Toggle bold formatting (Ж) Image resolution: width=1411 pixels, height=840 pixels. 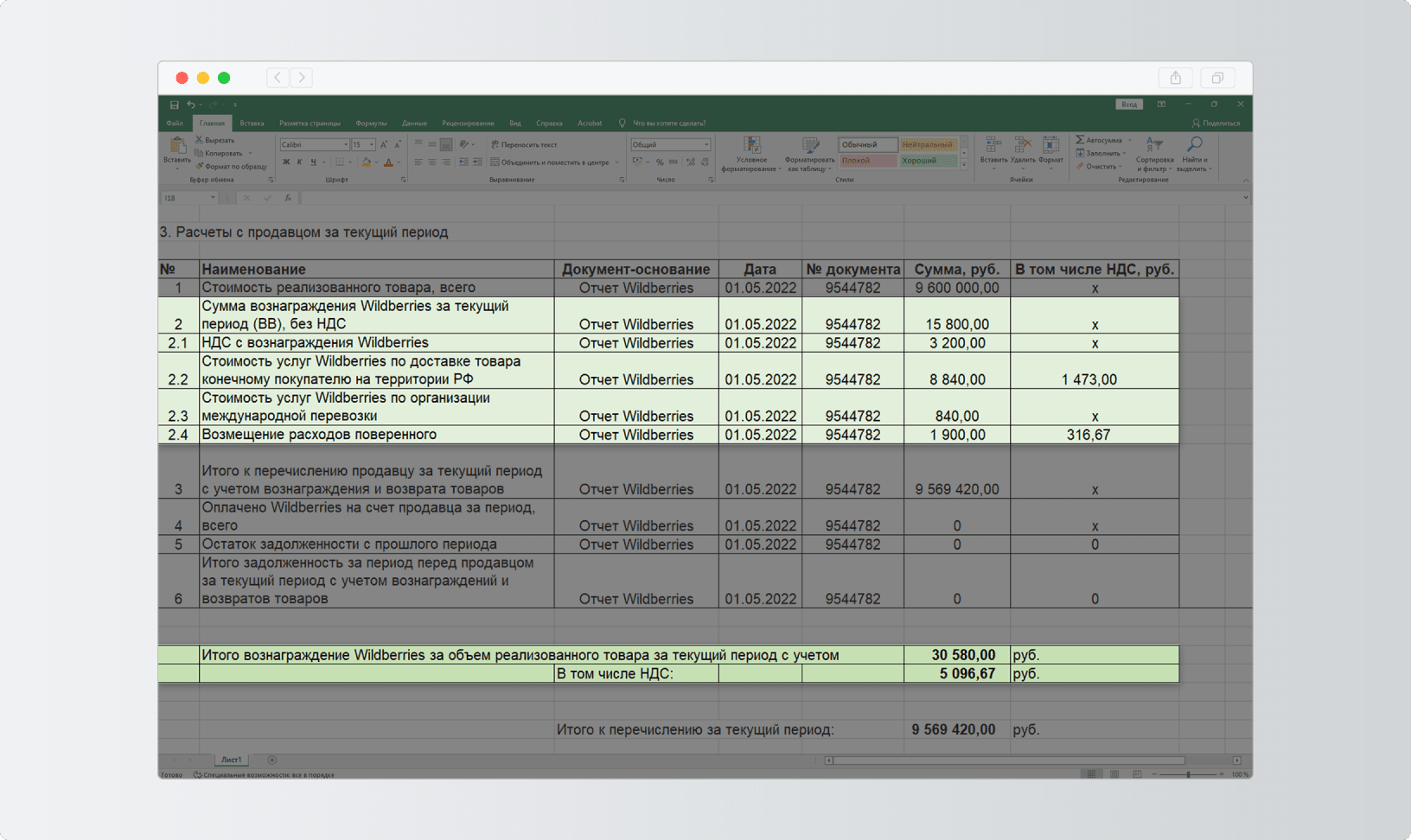pos(286,162)
